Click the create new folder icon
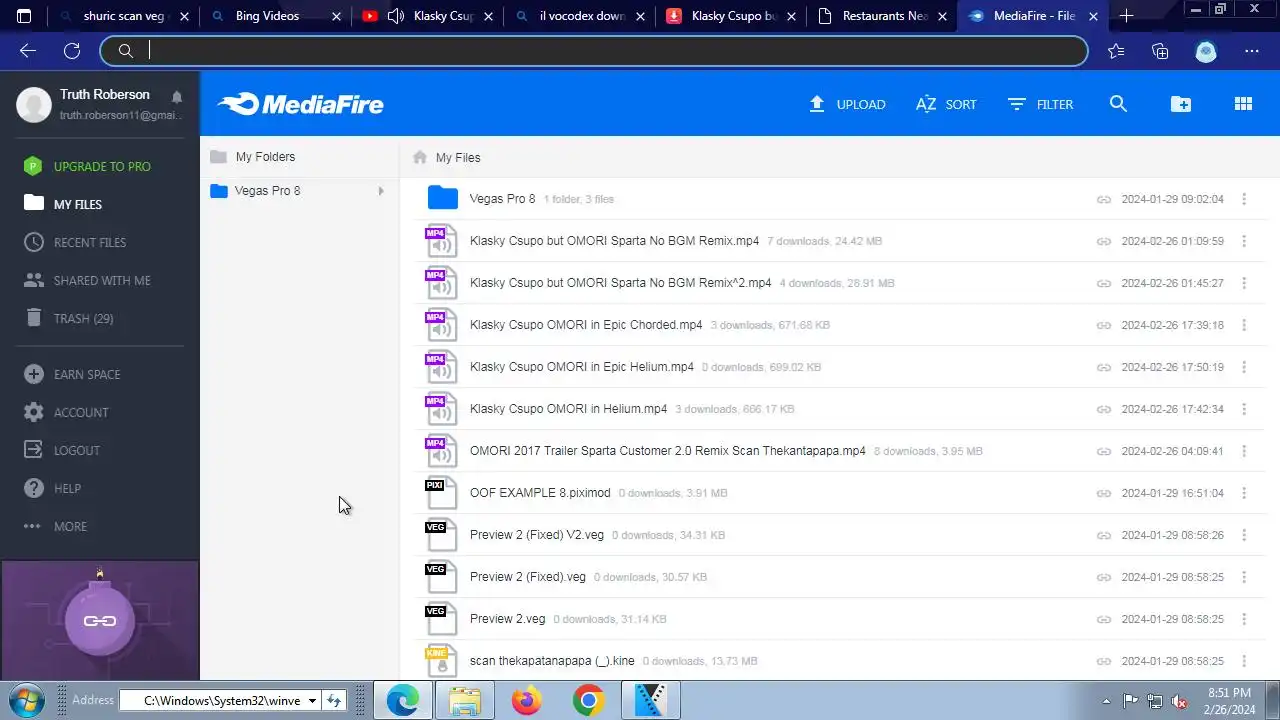 [1181, 104]
